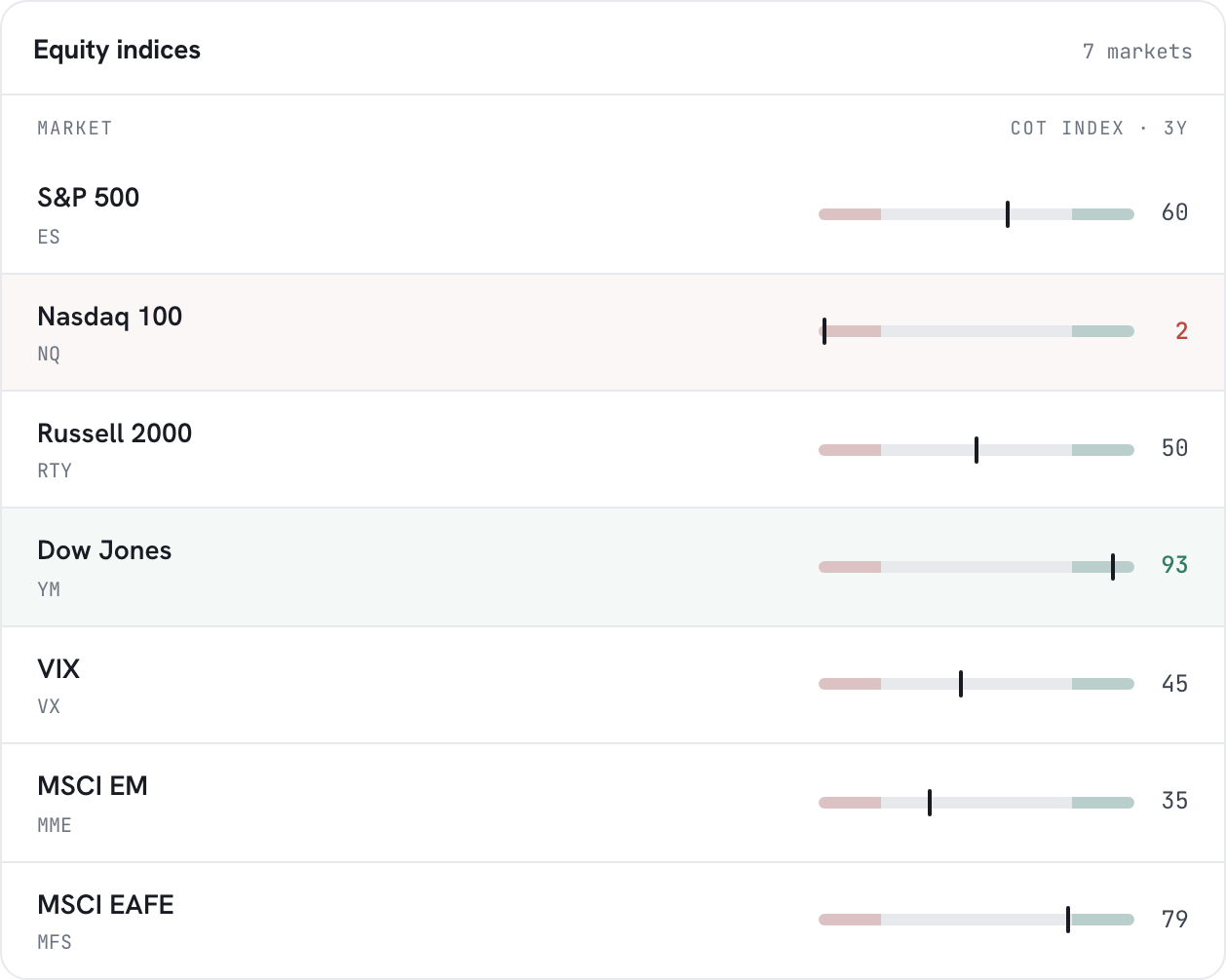This screenshot has width=1226, height=980.
Task: Click the S&P 500 COT index slider
Action: (977, 214)
